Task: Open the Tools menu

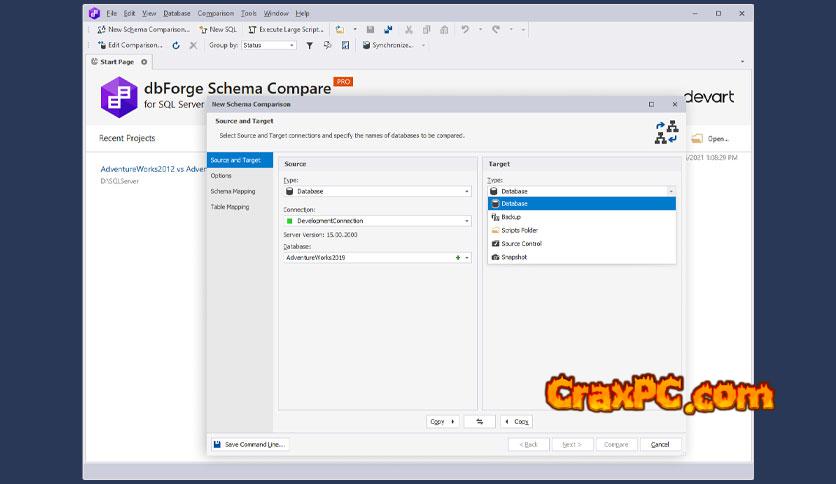Action: pyautogui.click(x=248, y=13)
